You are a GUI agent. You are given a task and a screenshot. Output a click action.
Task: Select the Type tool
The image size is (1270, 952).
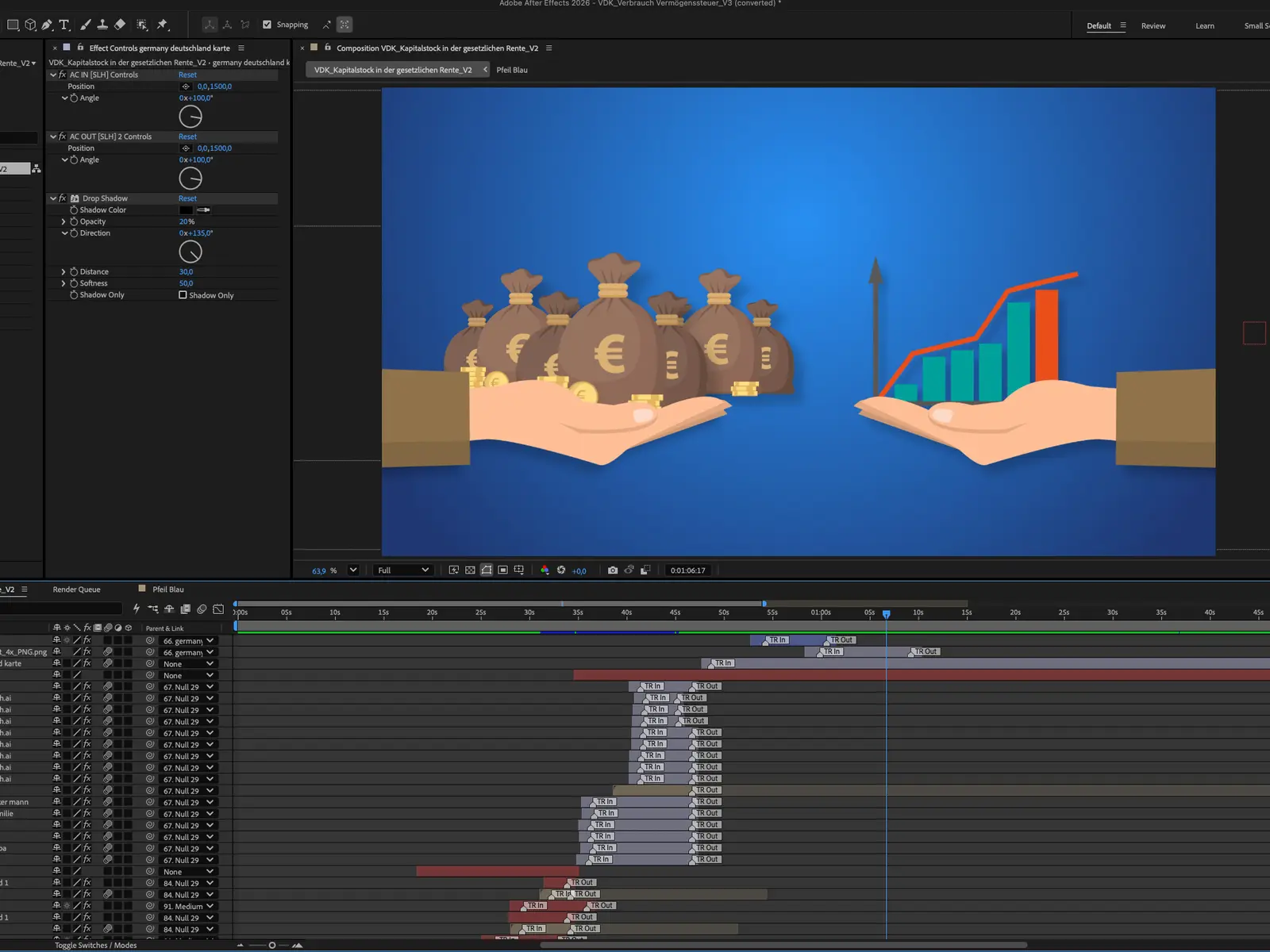(65, 25)
